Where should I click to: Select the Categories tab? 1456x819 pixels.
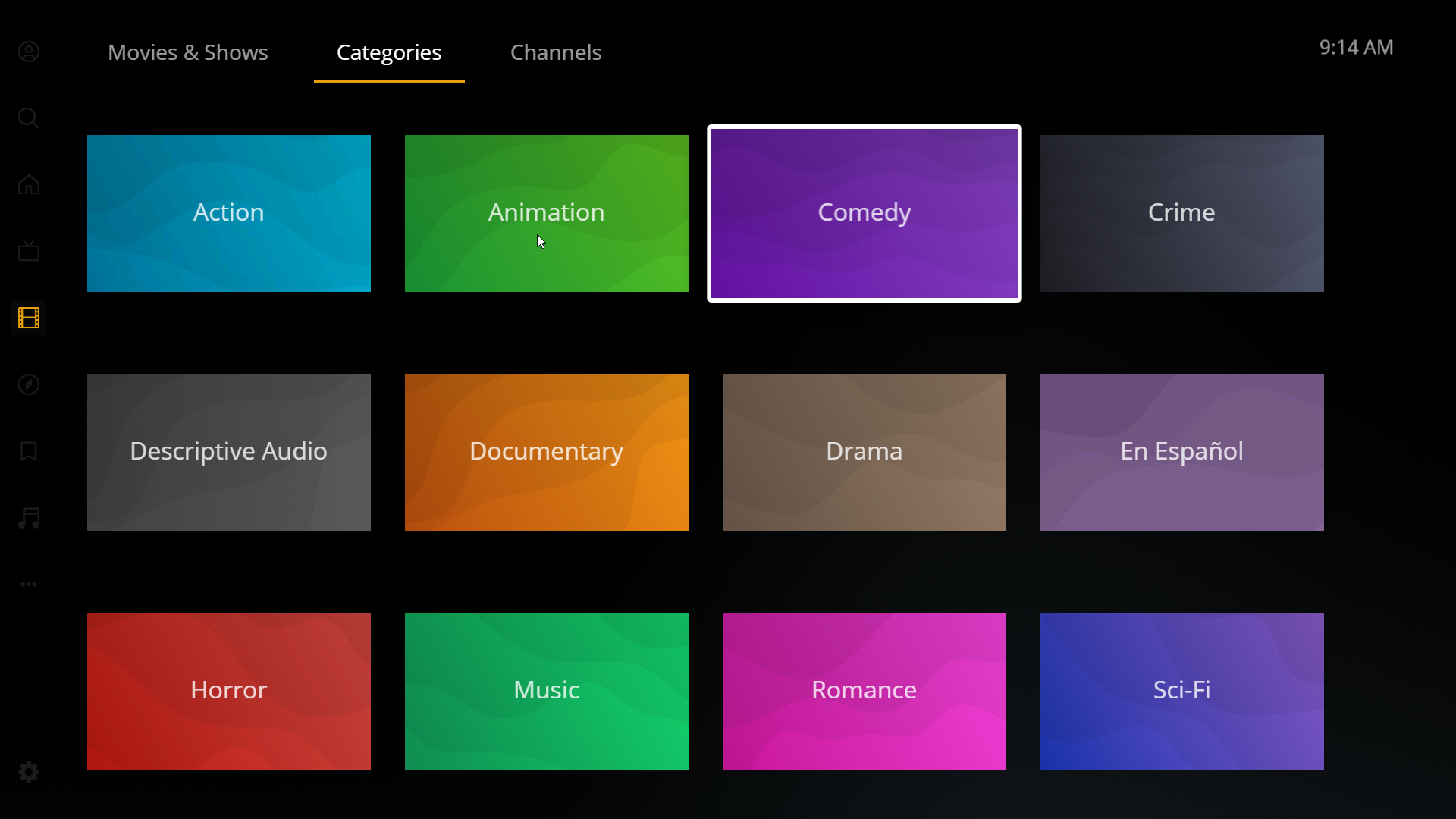point(389,52)
